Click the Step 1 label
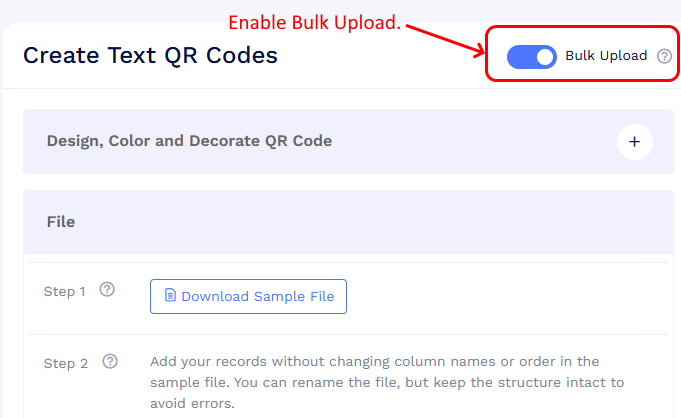The height and width of the screenshot is (418, 681). [64, 292]
